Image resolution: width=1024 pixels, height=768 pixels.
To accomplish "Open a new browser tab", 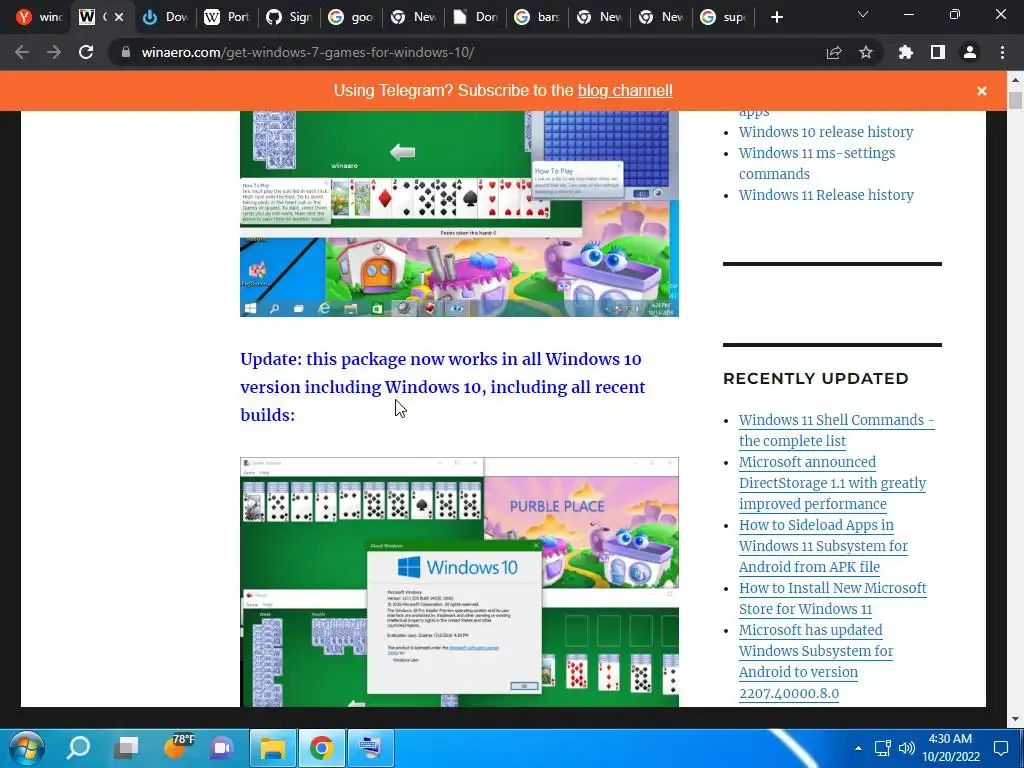I will click(x=776, y=17).
